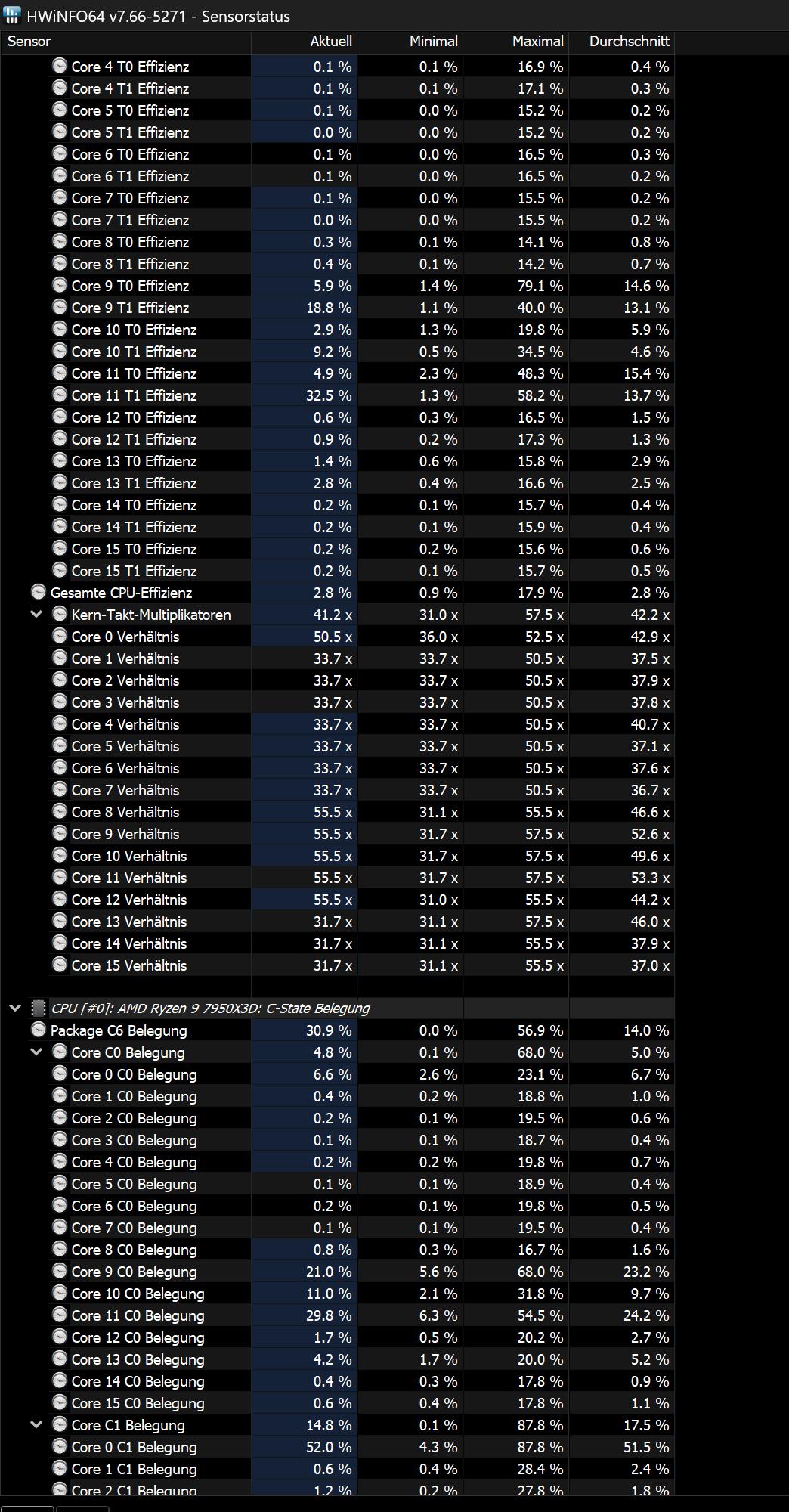Click sensor icon of Core 0 C1 Belegung

[x=60, y=1447]
